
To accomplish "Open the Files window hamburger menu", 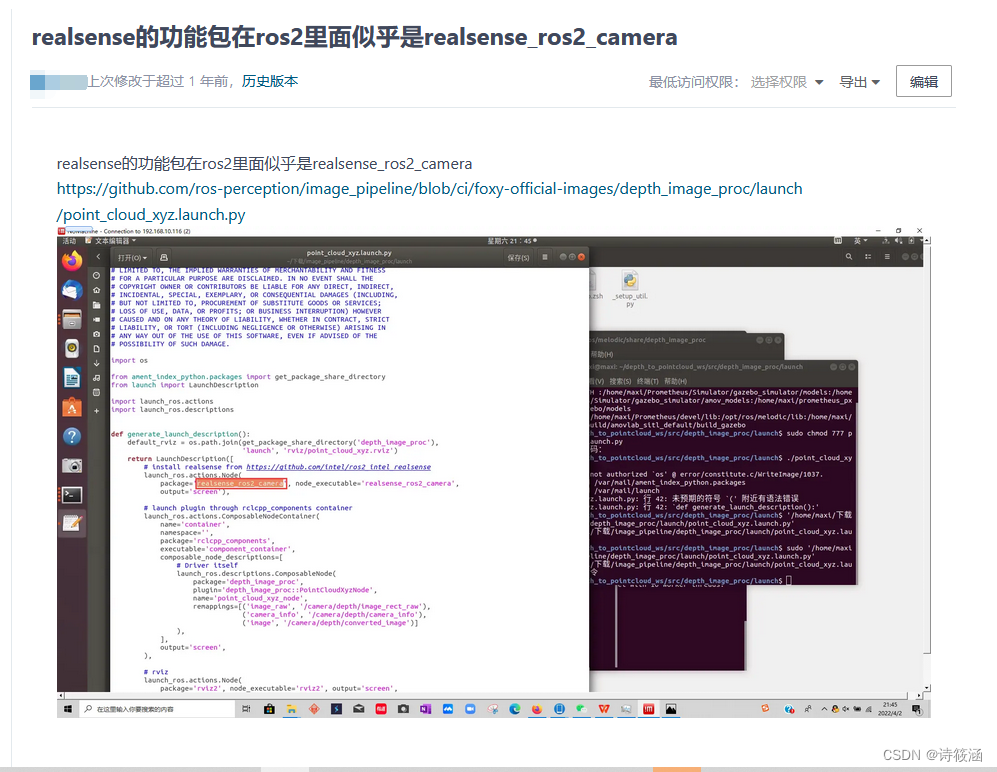I will 887,257.
